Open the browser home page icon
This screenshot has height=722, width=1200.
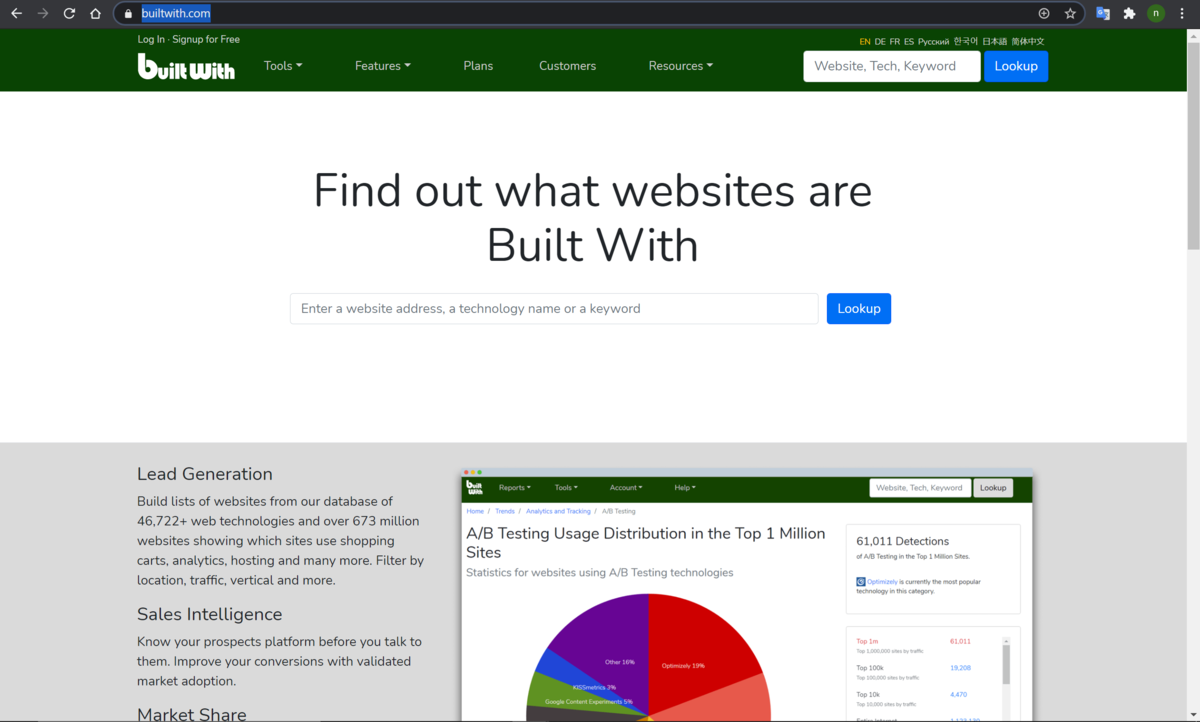pos(95,13)
